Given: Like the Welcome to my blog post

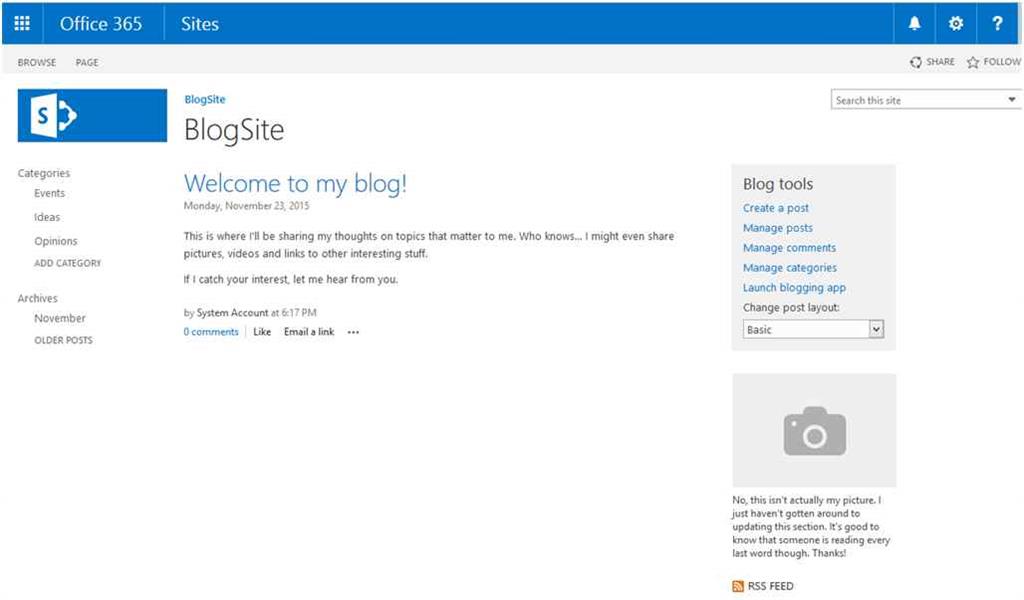Looking at the screenshot, I should coord(262,331).
